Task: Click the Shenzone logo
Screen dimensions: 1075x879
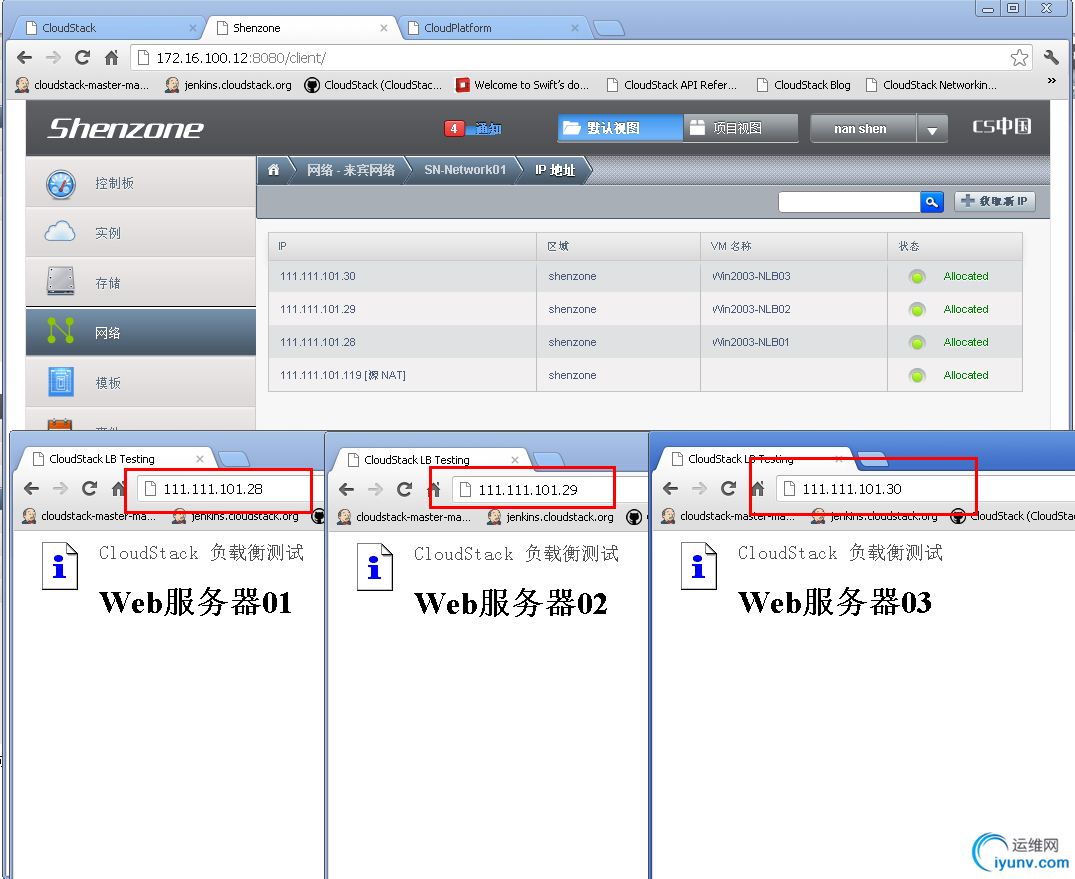Action: tap(125, 128)
